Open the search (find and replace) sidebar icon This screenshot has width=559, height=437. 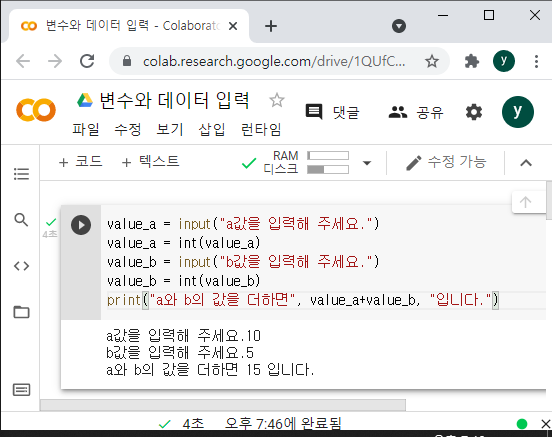coord(21,220)
